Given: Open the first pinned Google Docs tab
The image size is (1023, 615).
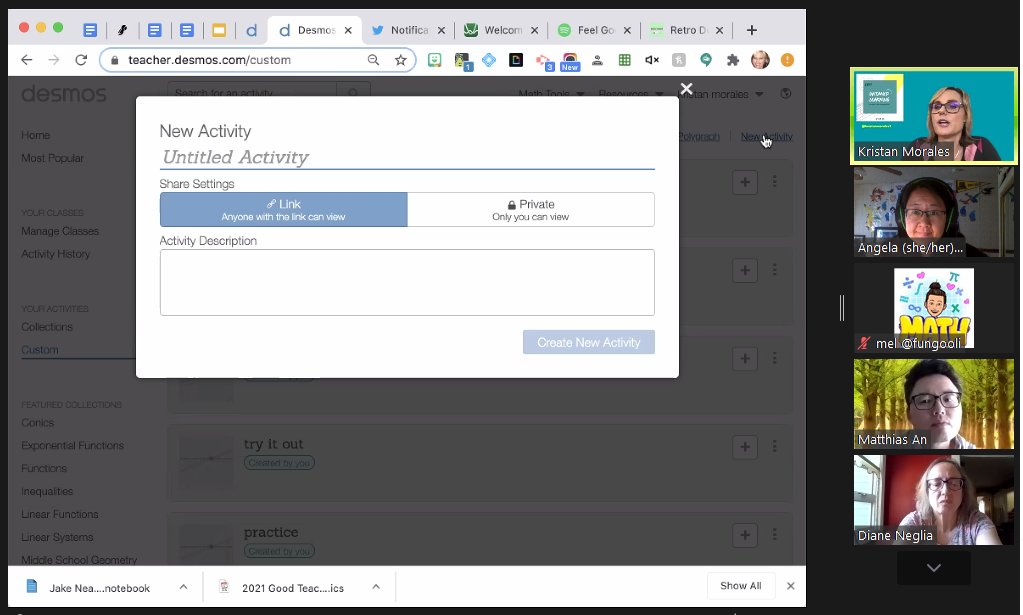Looking at the screenshot, I should pos(90,30).
